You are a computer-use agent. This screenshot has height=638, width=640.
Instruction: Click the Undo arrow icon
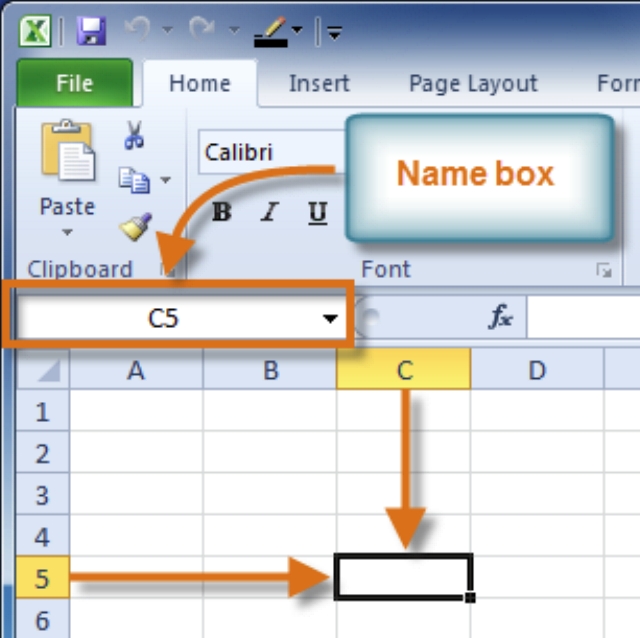138,29
